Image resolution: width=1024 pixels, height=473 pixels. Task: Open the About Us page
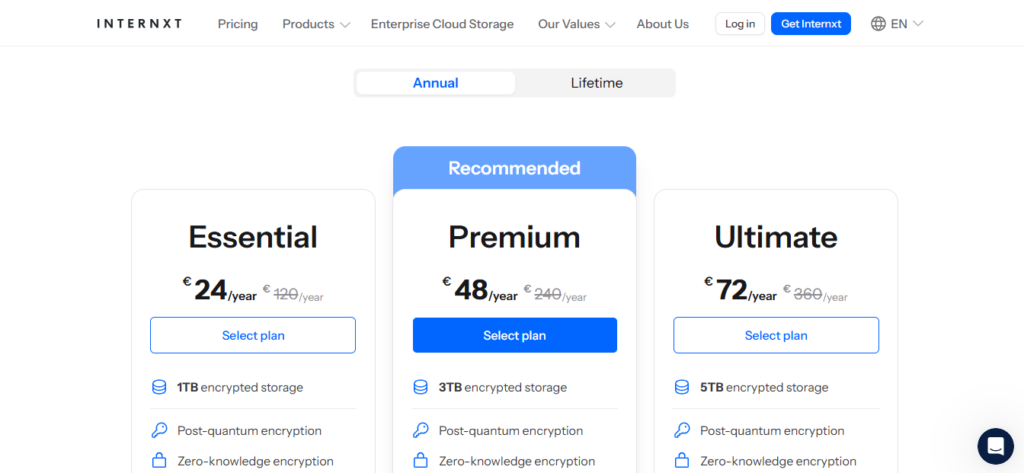click(x=662, y=24)
